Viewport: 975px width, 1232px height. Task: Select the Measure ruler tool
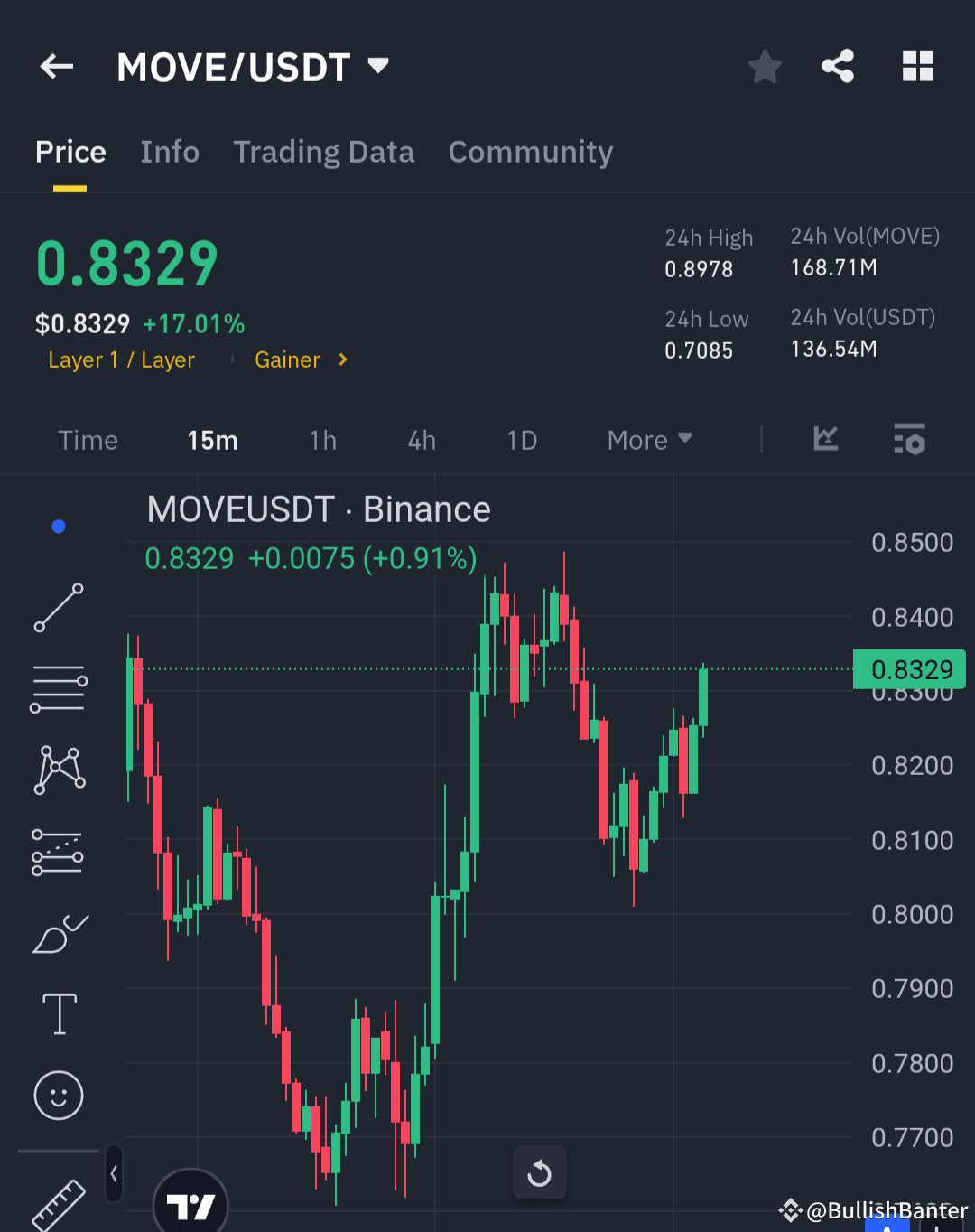(58, 1201)
